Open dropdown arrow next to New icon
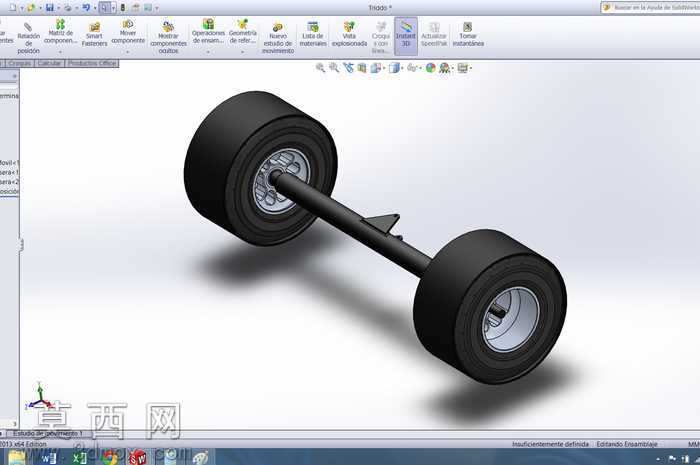Viewport: 700px width, 465px height. [x=21, y=8]
